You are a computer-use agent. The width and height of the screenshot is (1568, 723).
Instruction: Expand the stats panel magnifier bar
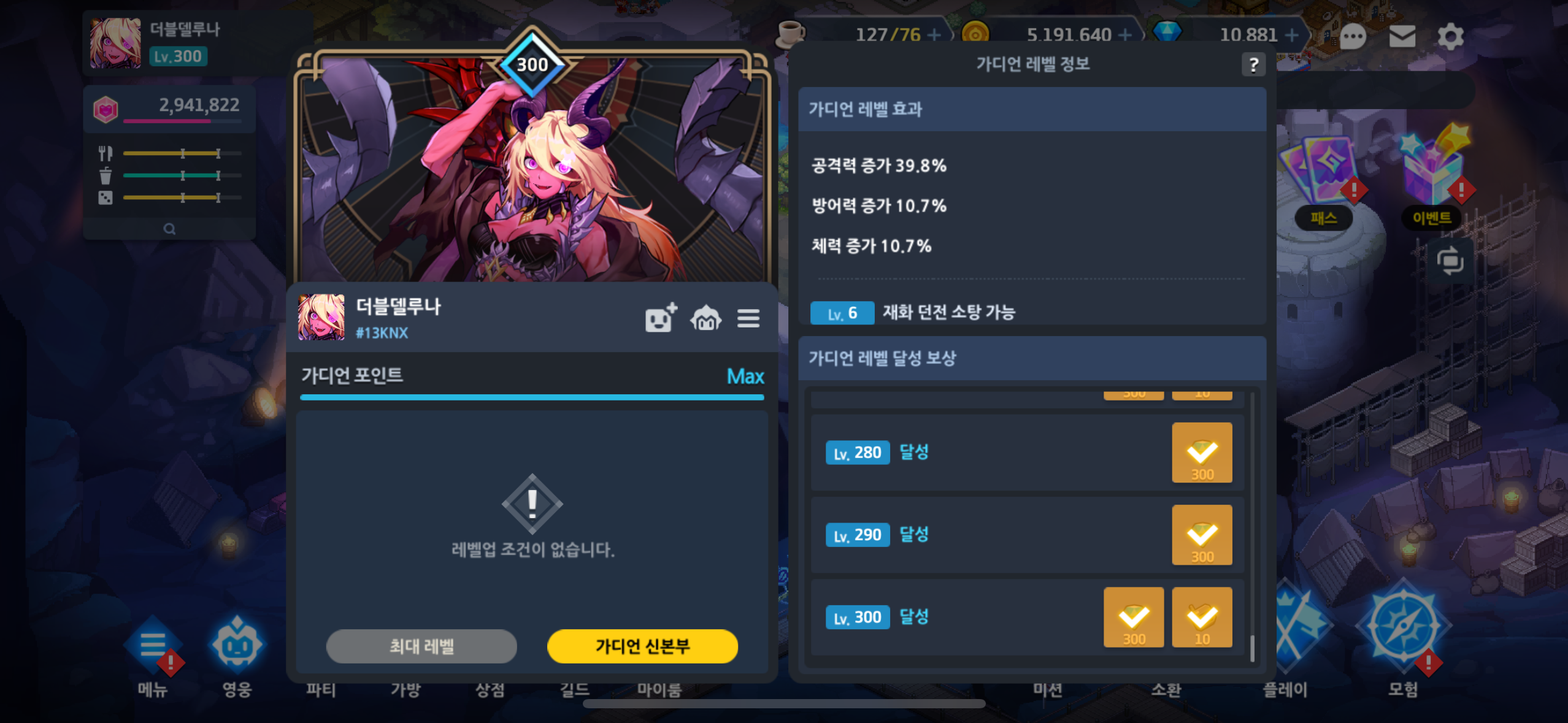point(169,229)
